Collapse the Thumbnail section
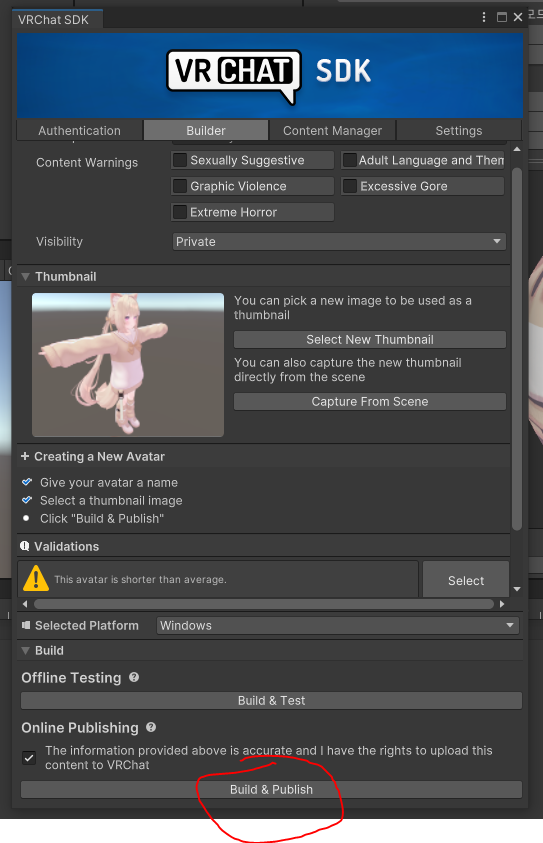The image size is (543, 843). tap(25, 276)
